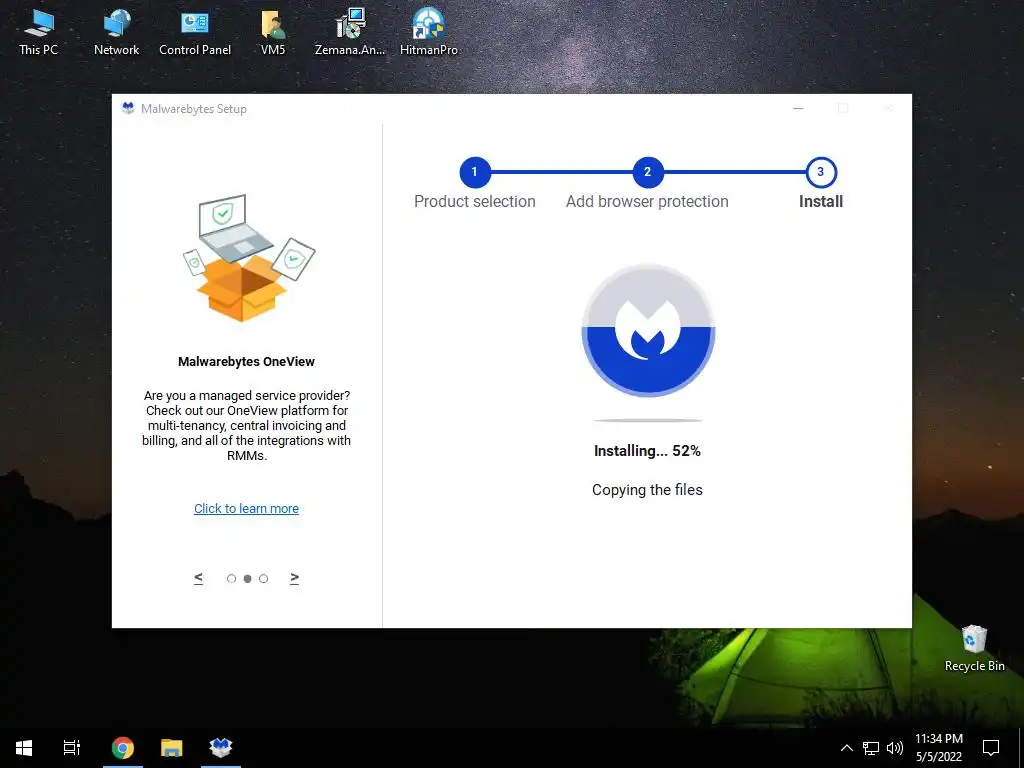
Task: Click the 'Installing... 52%' status text
Action: [x=647, y=451]
